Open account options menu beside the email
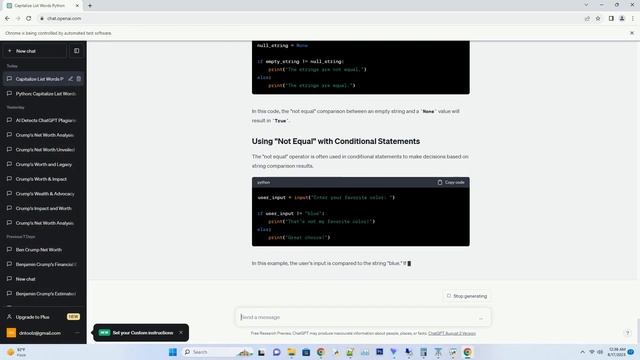This screenshot has height=360, width=640. coord(77,333)
